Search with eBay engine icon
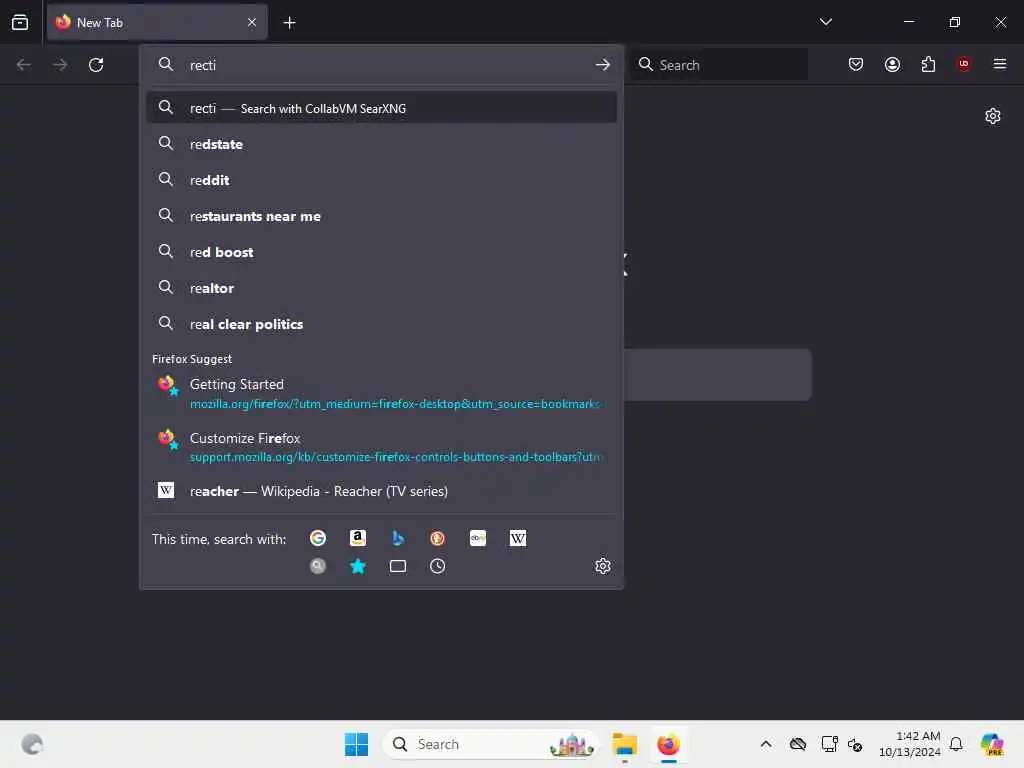The width and height of the screenshot is (1024, 768). pyautogui.click(x=478, y=538)
